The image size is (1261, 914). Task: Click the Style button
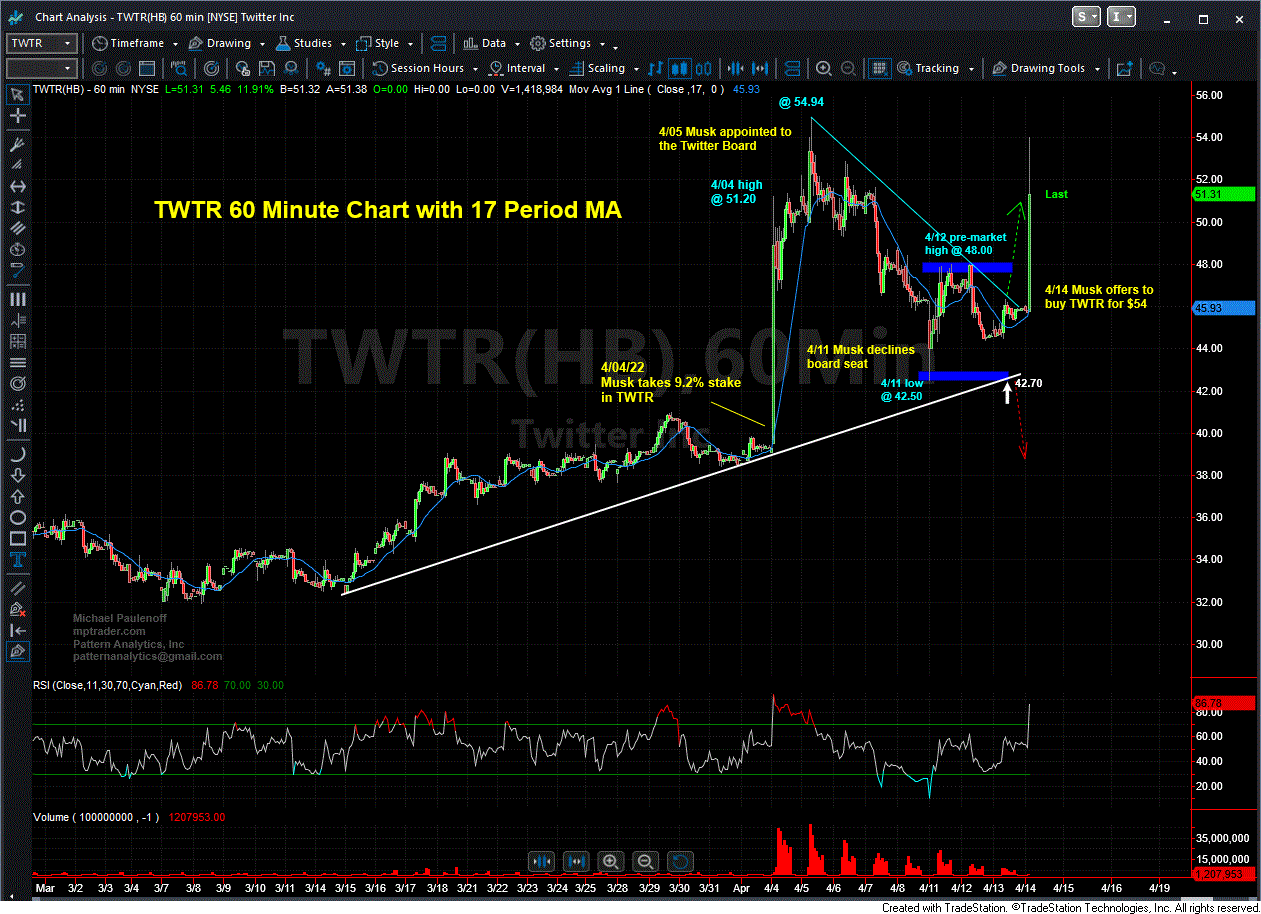click(x=377, y=43)
